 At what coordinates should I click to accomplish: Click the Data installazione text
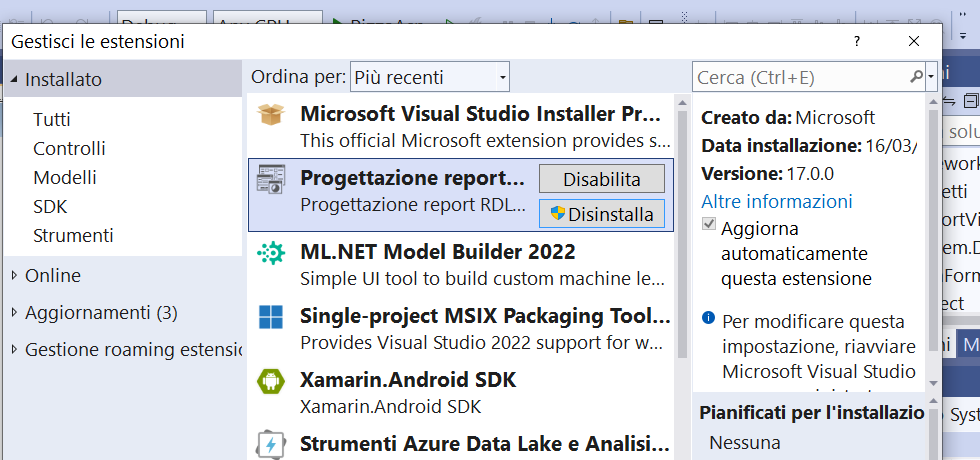click(809, 146)
